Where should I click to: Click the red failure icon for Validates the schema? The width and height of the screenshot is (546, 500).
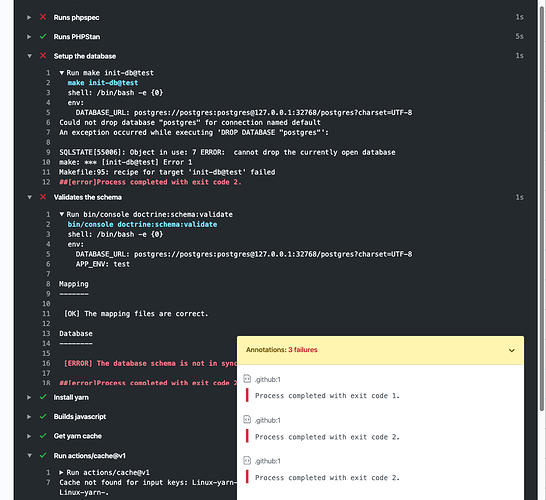click(43, 197)
